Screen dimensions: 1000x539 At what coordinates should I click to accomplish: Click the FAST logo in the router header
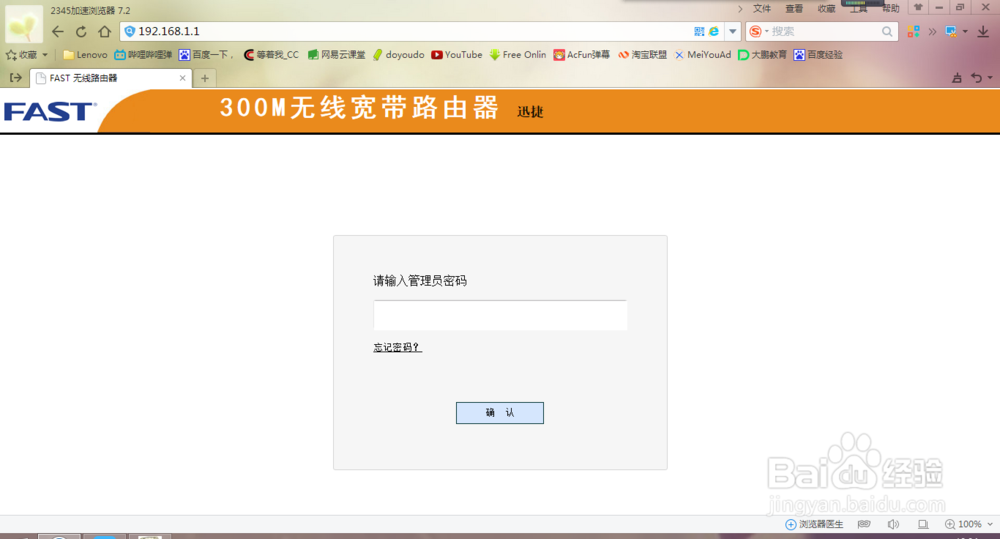(50, 112)
